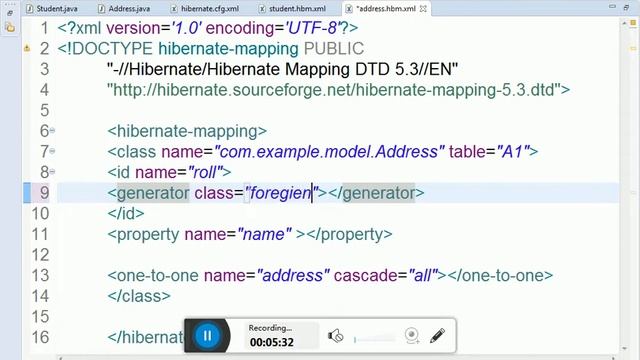Click "com.example.model.Address" class name value
Screen dimensions: 640x360
click(x=329, y=151)
